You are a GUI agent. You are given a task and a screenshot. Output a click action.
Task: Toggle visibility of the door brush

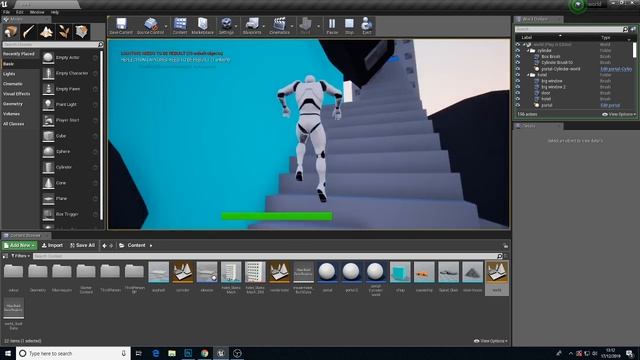point(518,93)
